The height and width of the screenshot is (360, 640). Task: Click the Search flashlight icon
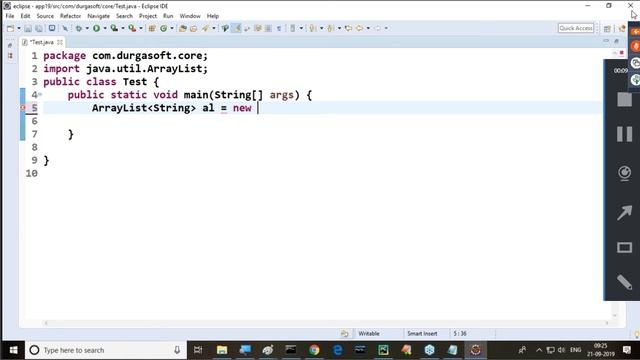coord(205,28)
